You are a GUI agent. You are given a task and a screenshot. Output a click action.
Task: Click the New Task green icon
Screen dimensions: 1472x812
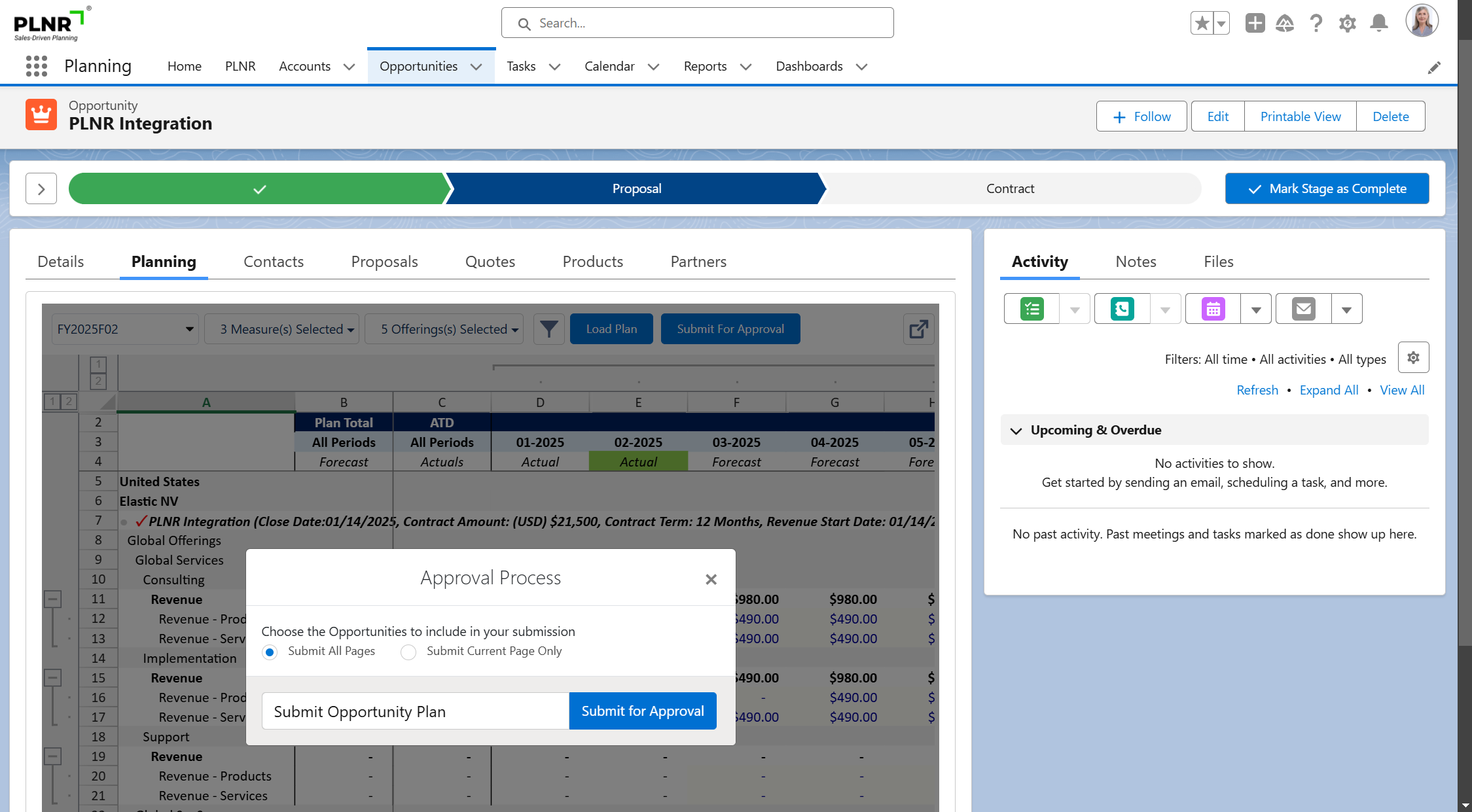1032,309
